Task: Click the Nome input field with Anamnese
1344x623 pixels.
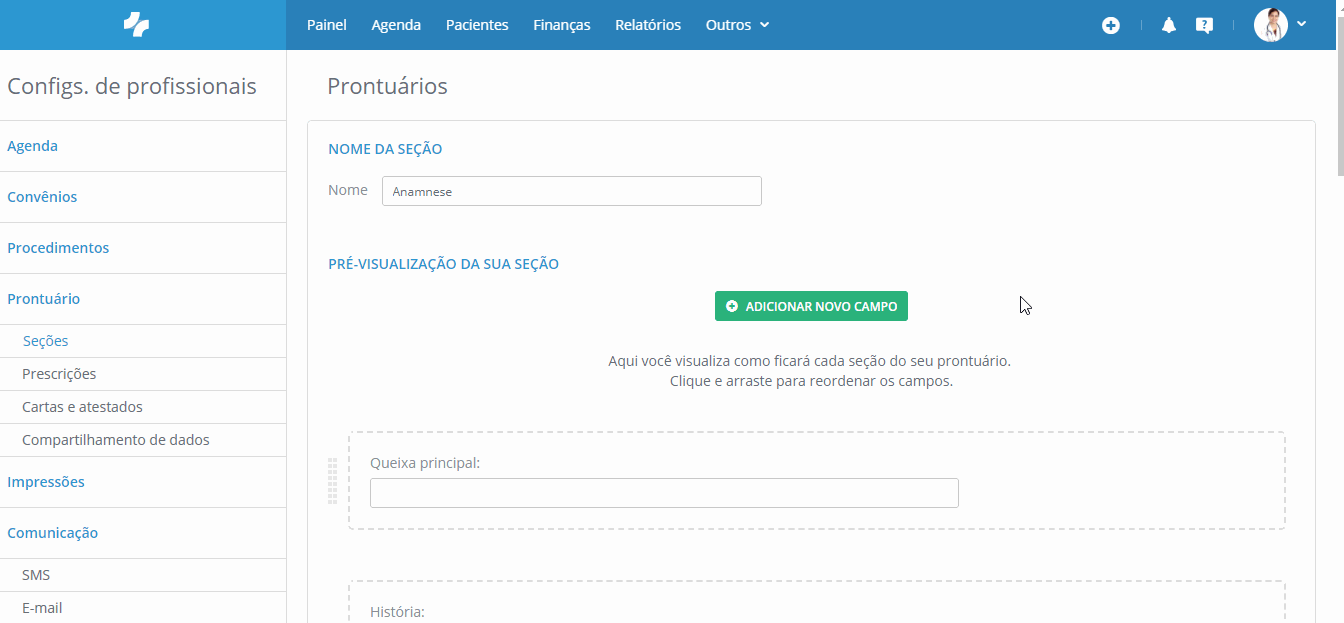Action: pos(572,191)
